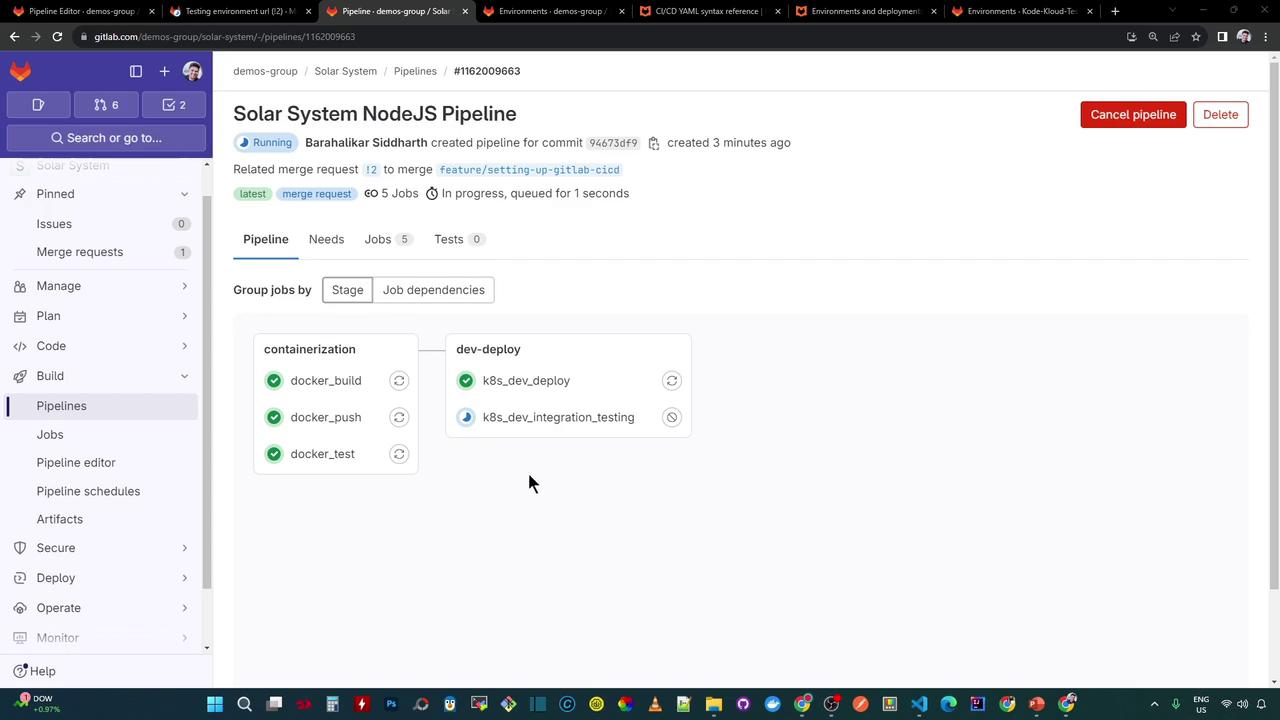
Task: Retry the k8s_dev_deploy job
Action: coord(672,380)
